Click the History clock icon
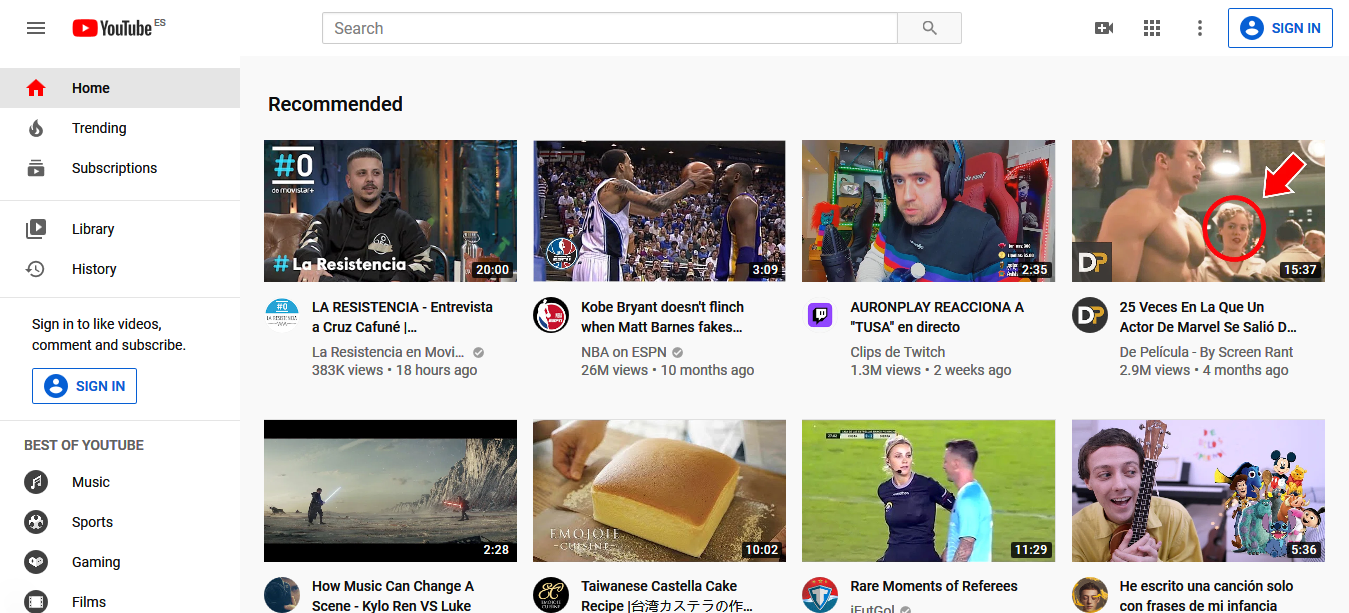The height and width of the screenshot is (613, 1349). point(36,269)
